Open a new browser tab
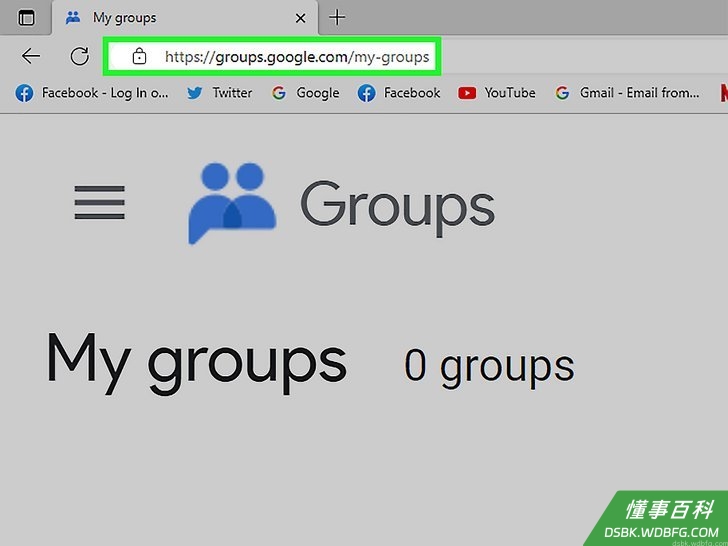 337,18
